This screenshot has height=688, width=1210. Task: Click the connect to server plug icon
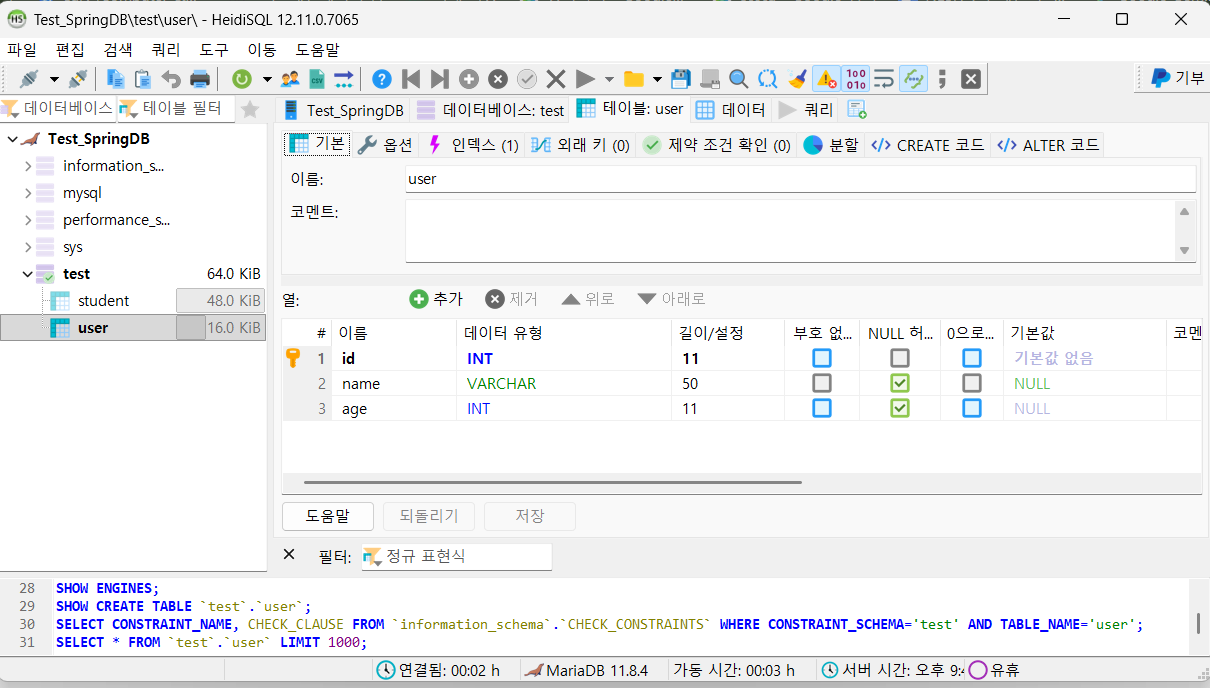29,78
